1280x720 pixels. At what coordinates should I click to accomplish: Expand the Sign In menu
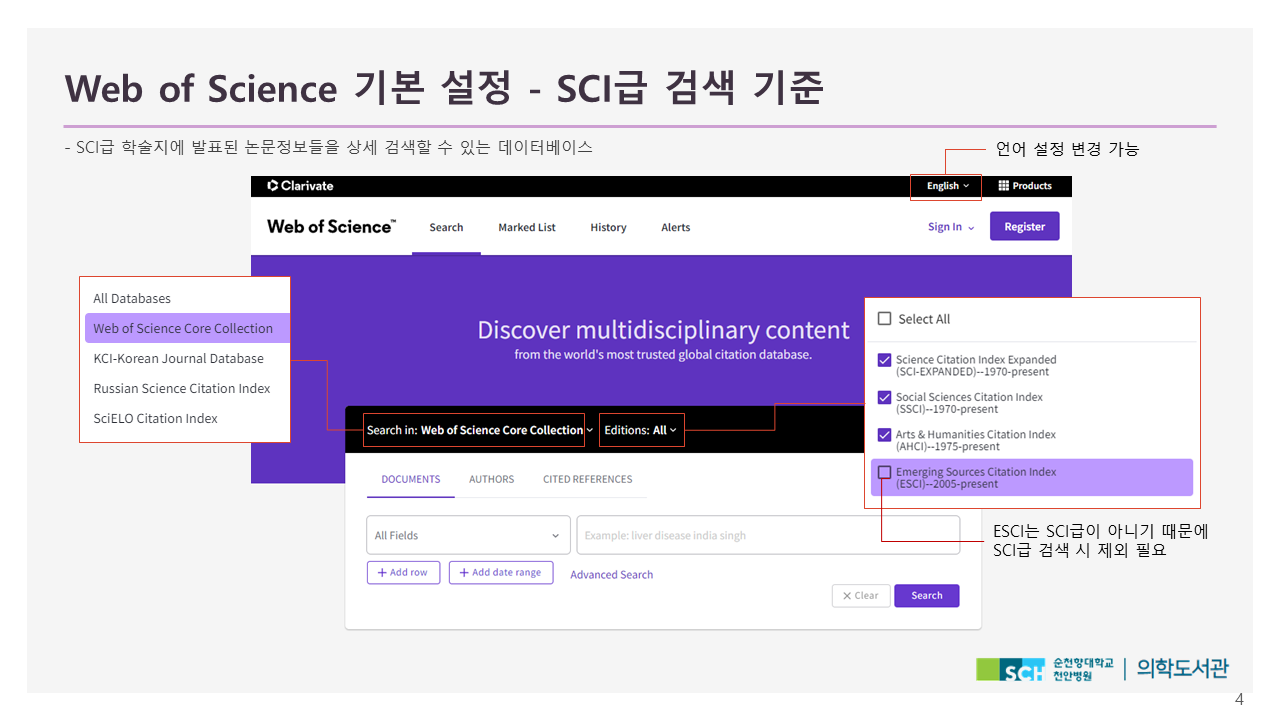pos(951,227)
